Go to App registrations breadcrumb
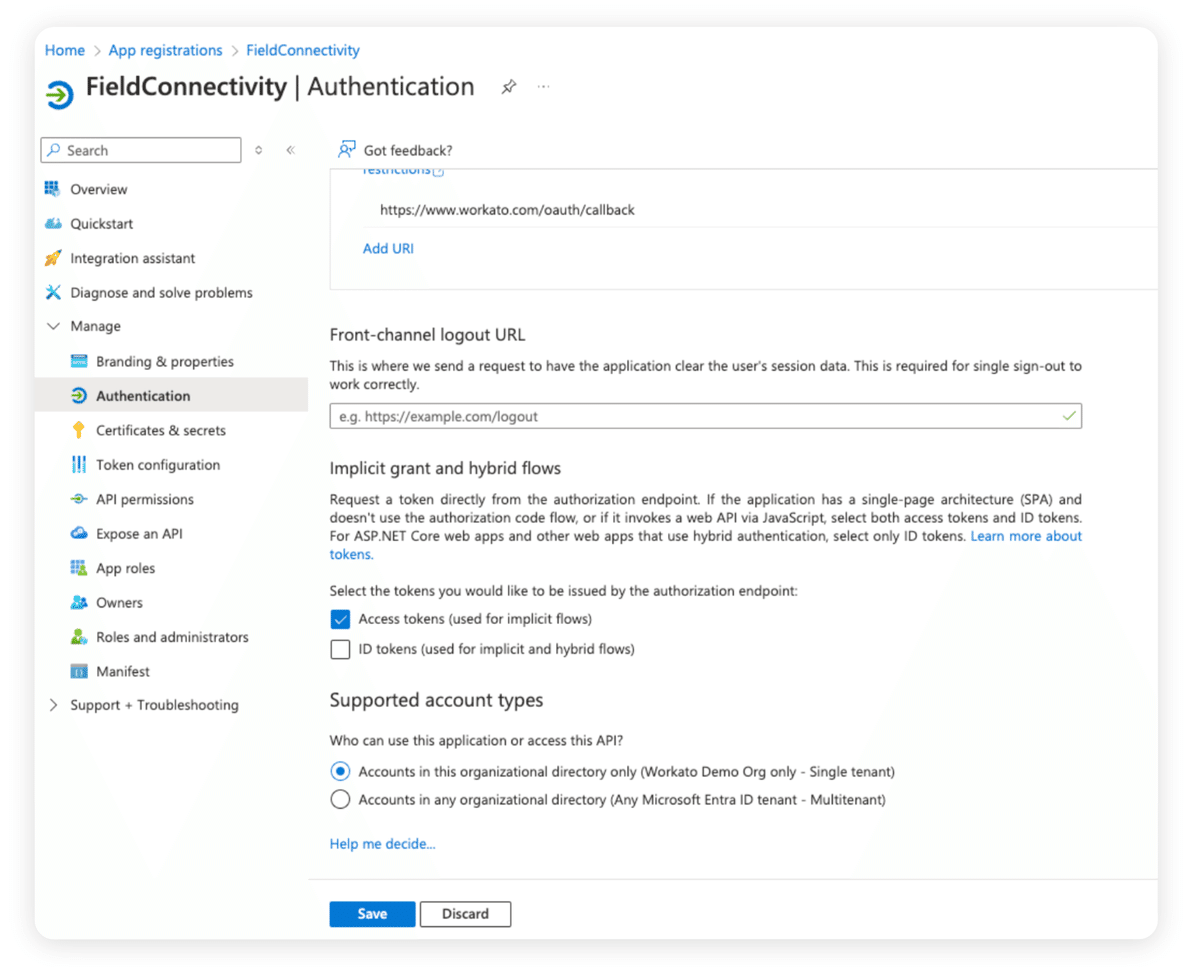This screenshot has width=1200, height=967. pyautogui.click(x=165, y=50)
